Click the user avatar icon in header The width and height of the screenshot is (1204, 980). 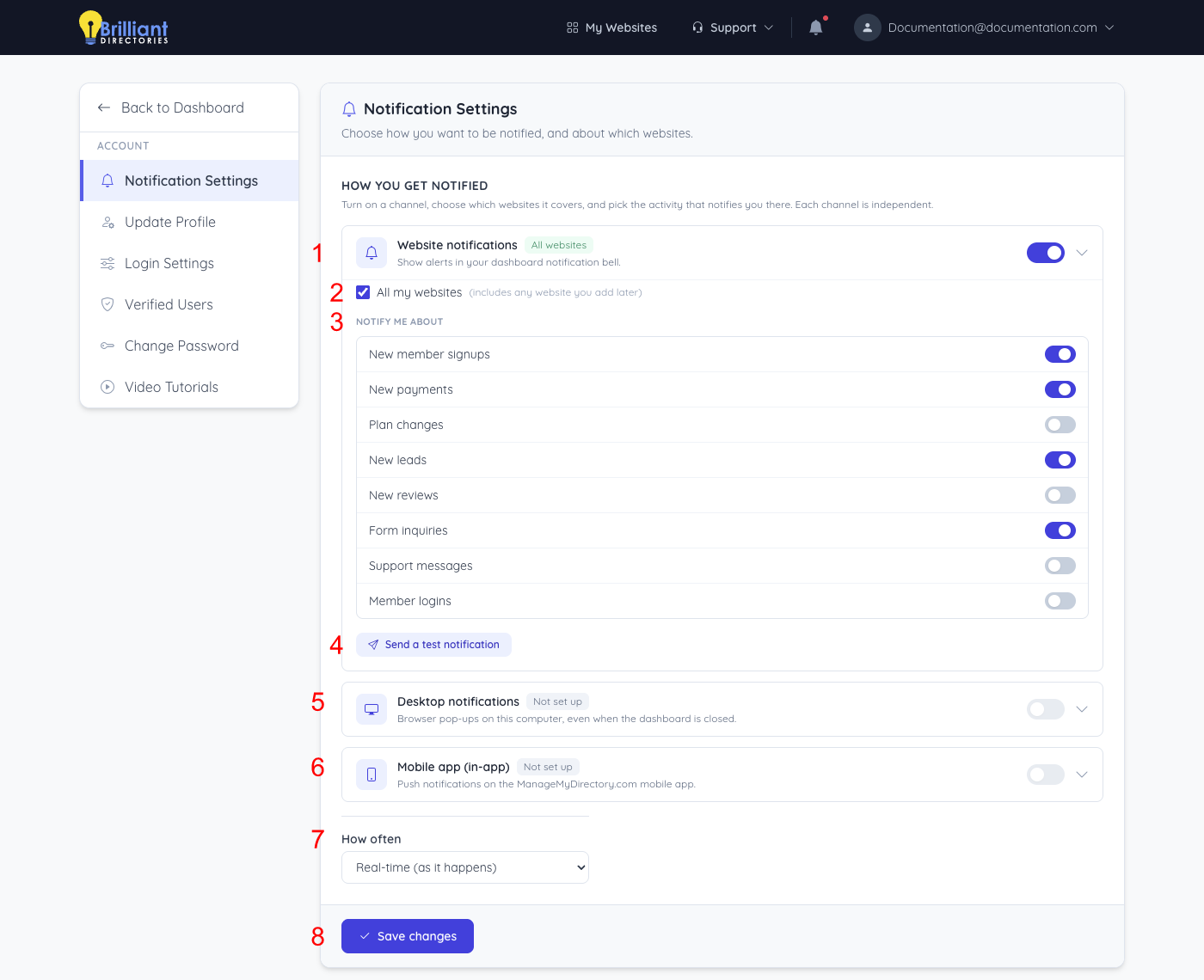[x=868, y=28]
